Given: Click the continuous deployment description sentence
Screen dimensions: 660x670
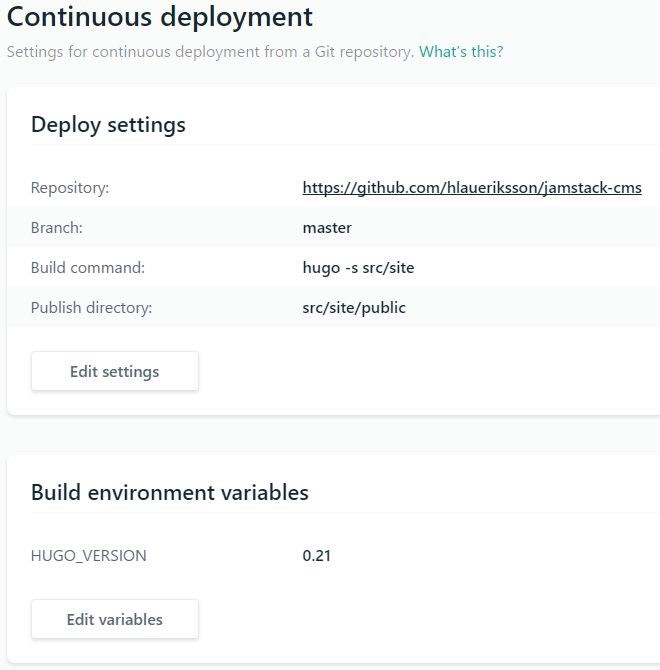Looking at the screenshot, I should point(210,52).
